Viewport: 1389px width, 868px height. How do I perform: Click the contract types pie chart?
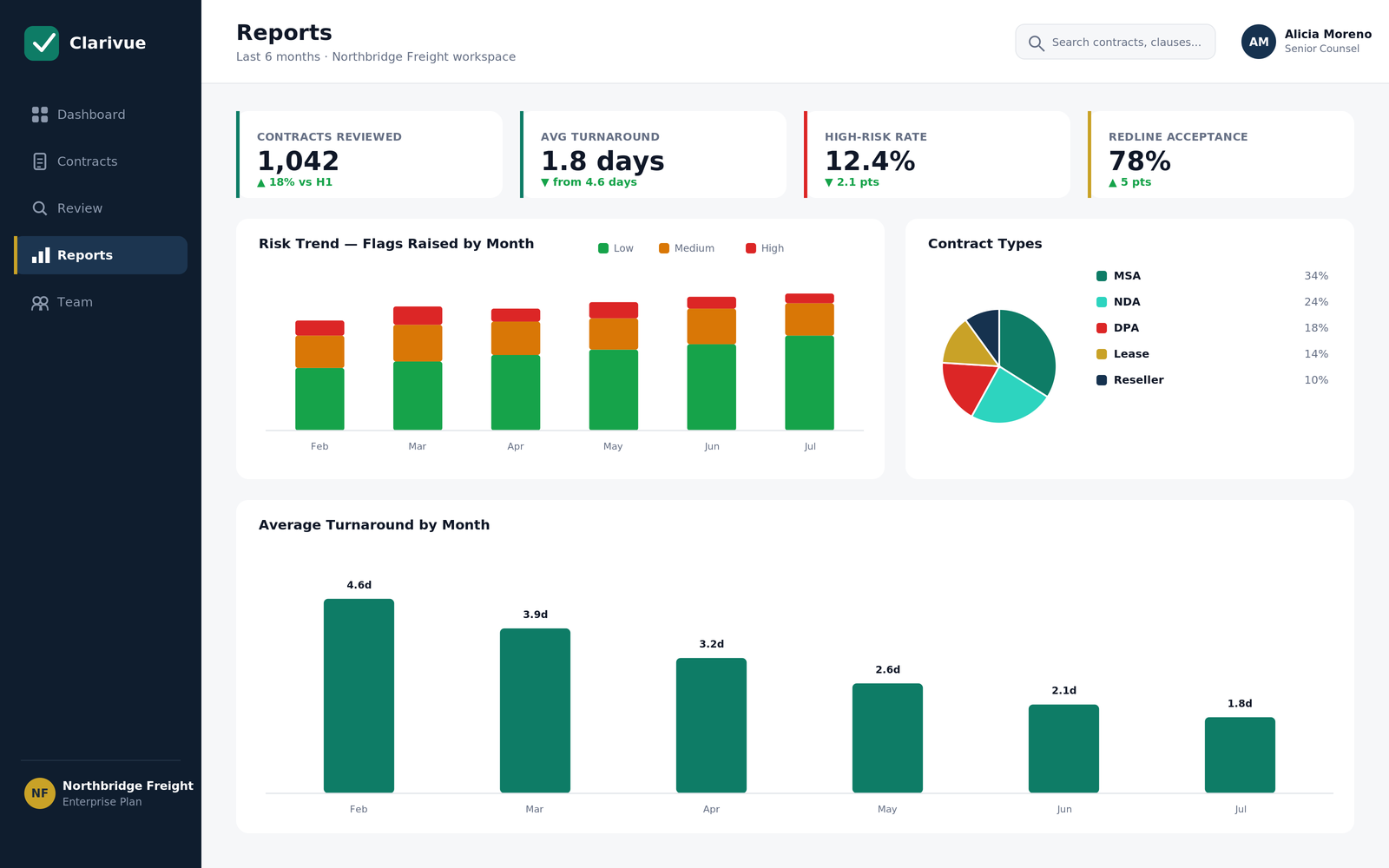coord(999,366)
